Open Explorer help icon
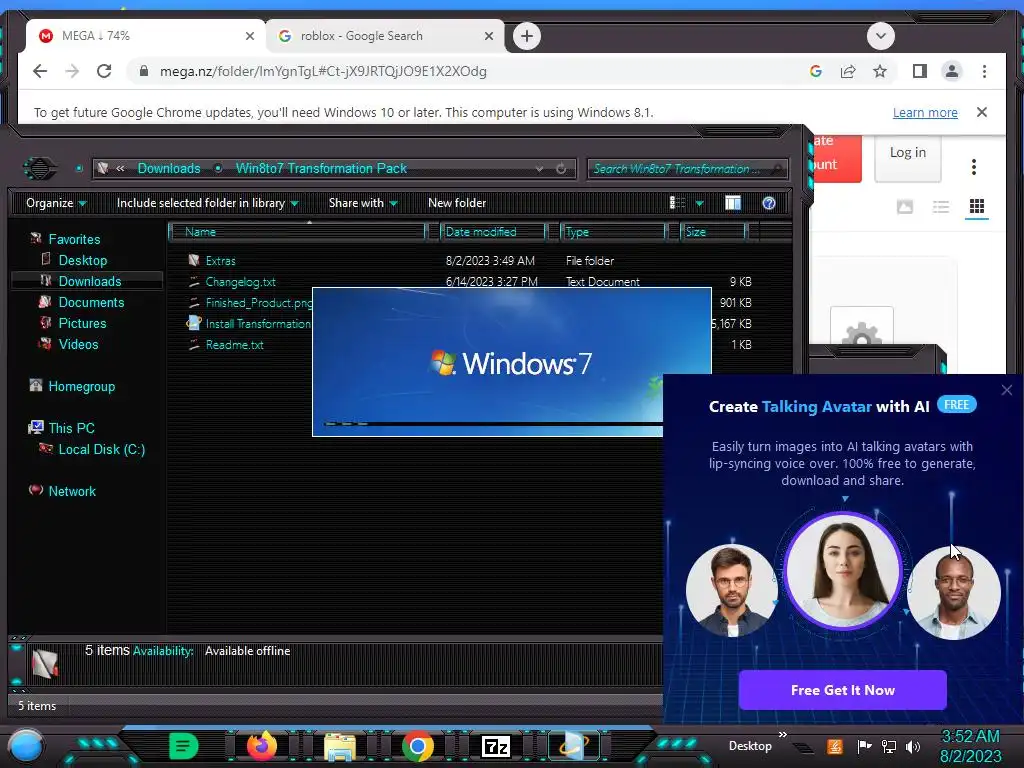The image size is (1024, 768). point(769,203)
